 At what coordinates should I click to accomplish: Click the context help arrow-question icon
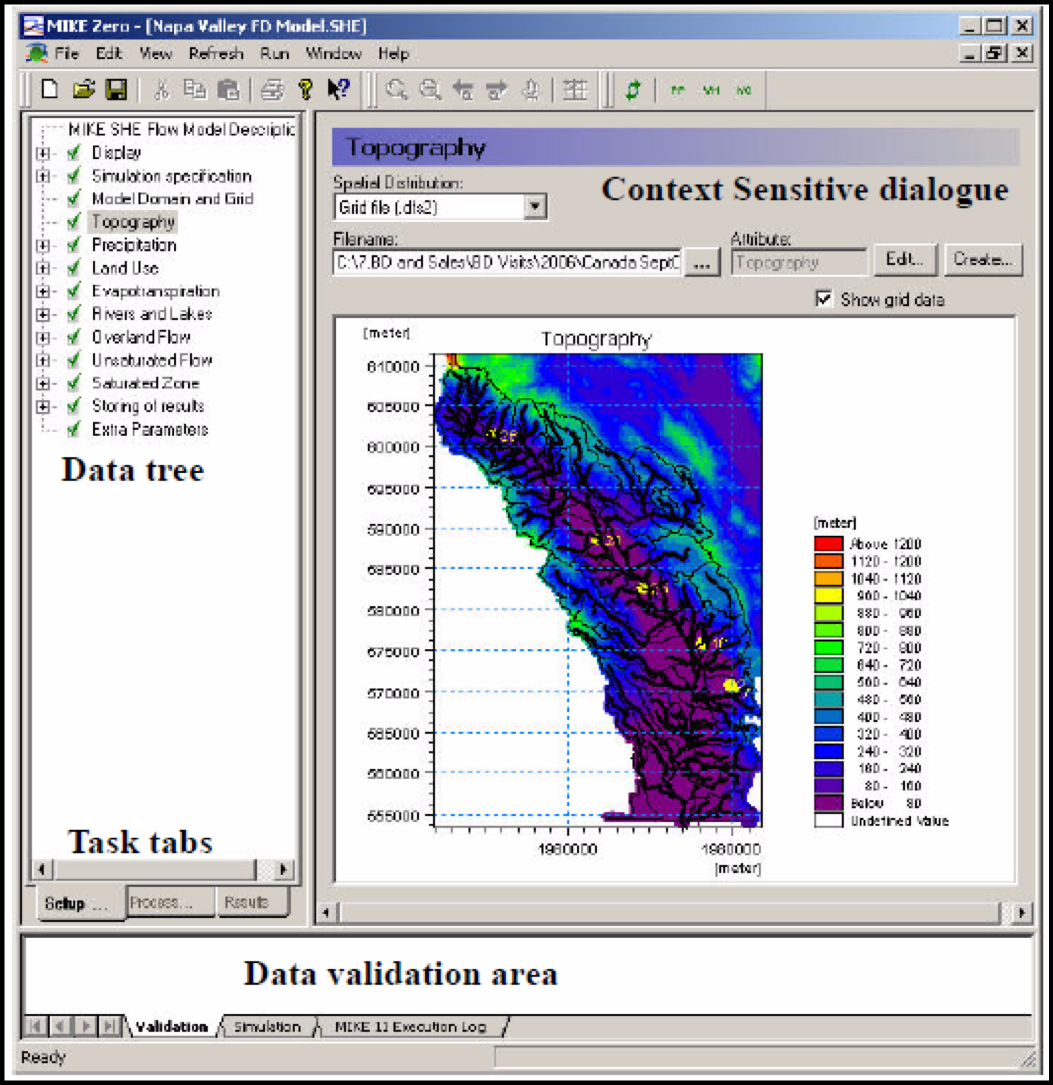click(338, 90)
